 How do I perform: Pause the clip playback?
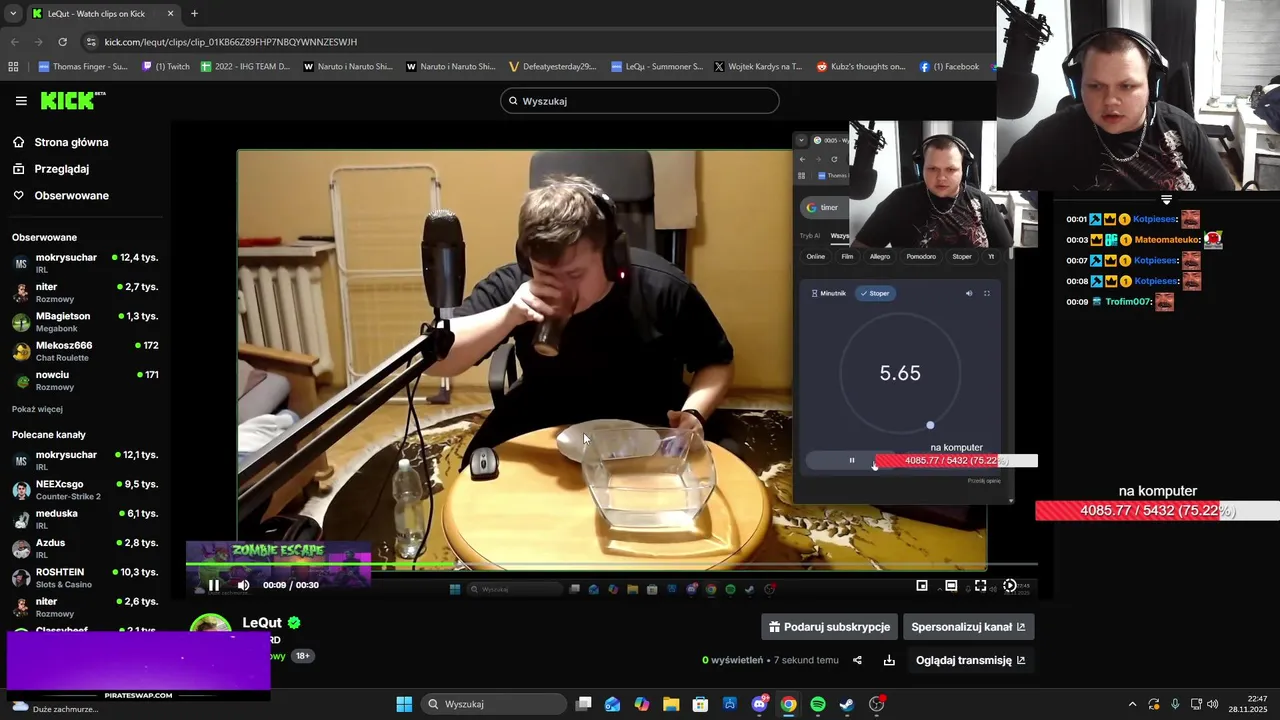click(x=214, y=585)
